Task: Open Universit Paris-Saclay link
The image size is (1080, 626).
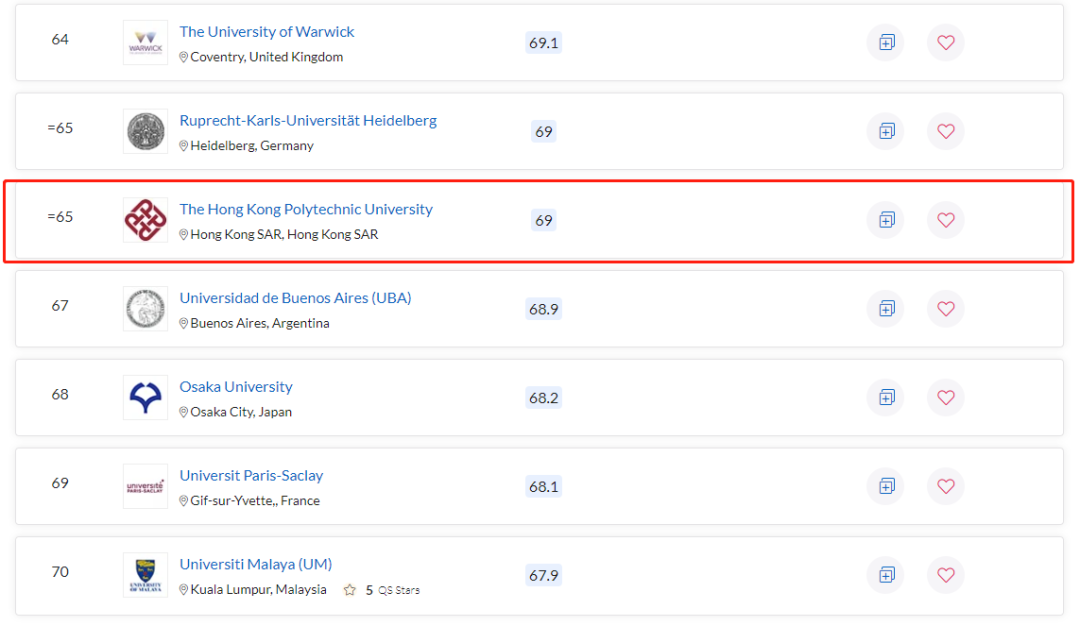Action: (251, 476)
